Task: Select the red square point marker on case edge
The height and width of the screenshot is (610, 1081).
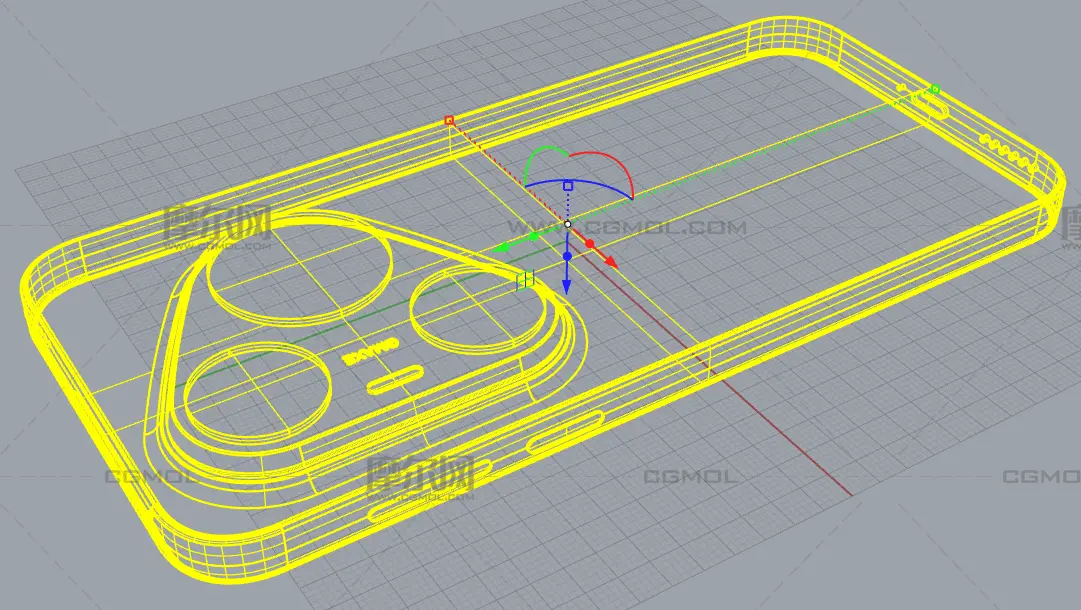Action: tap(449, 120)
